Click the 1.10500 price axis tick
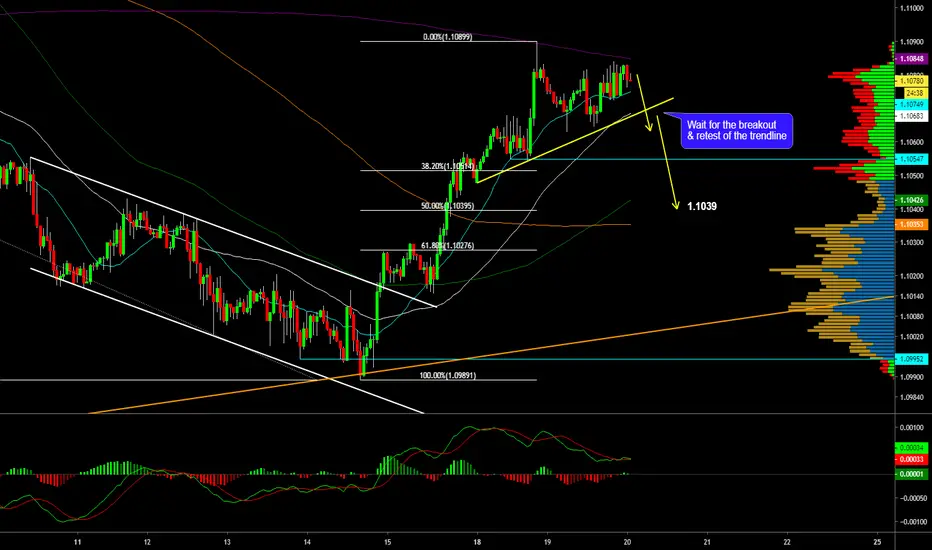The width and height of the screenshot is (932, 550). click(911, 176)
